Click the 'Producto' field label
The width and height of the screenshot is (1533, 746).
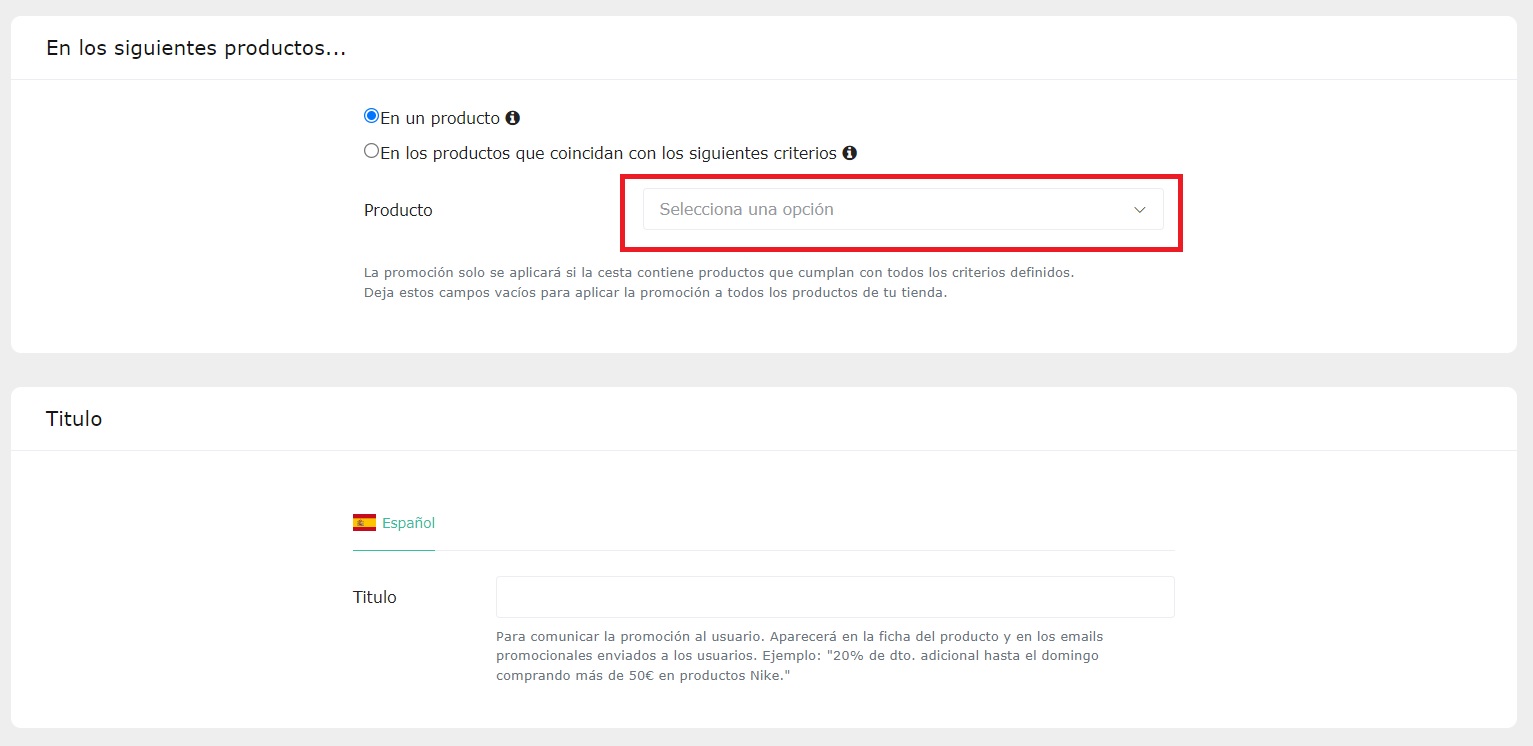pos(398,210)
